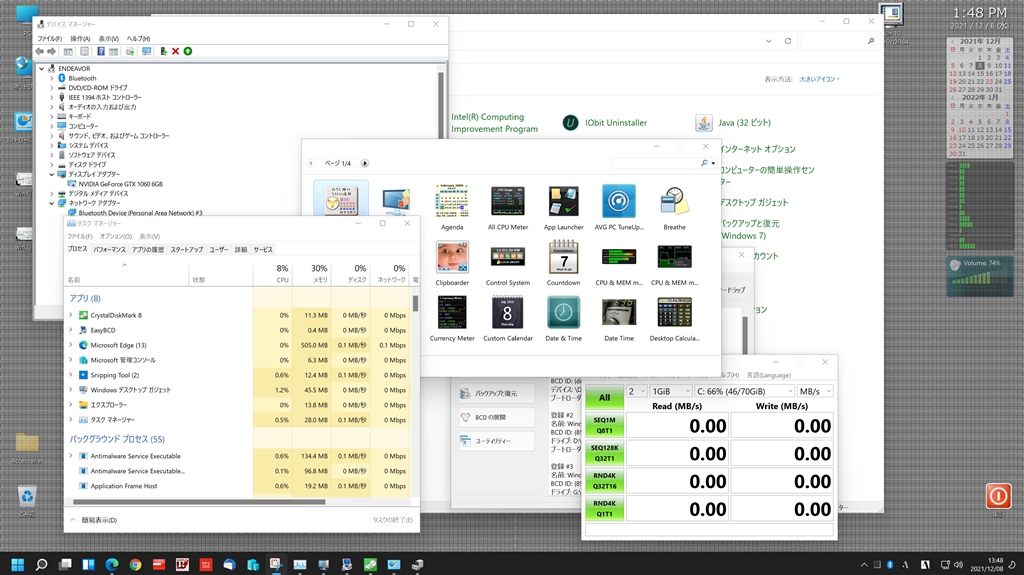1024x575 pixels.
Task: Click the red power gadget on desktop
Action: (998, 496)
